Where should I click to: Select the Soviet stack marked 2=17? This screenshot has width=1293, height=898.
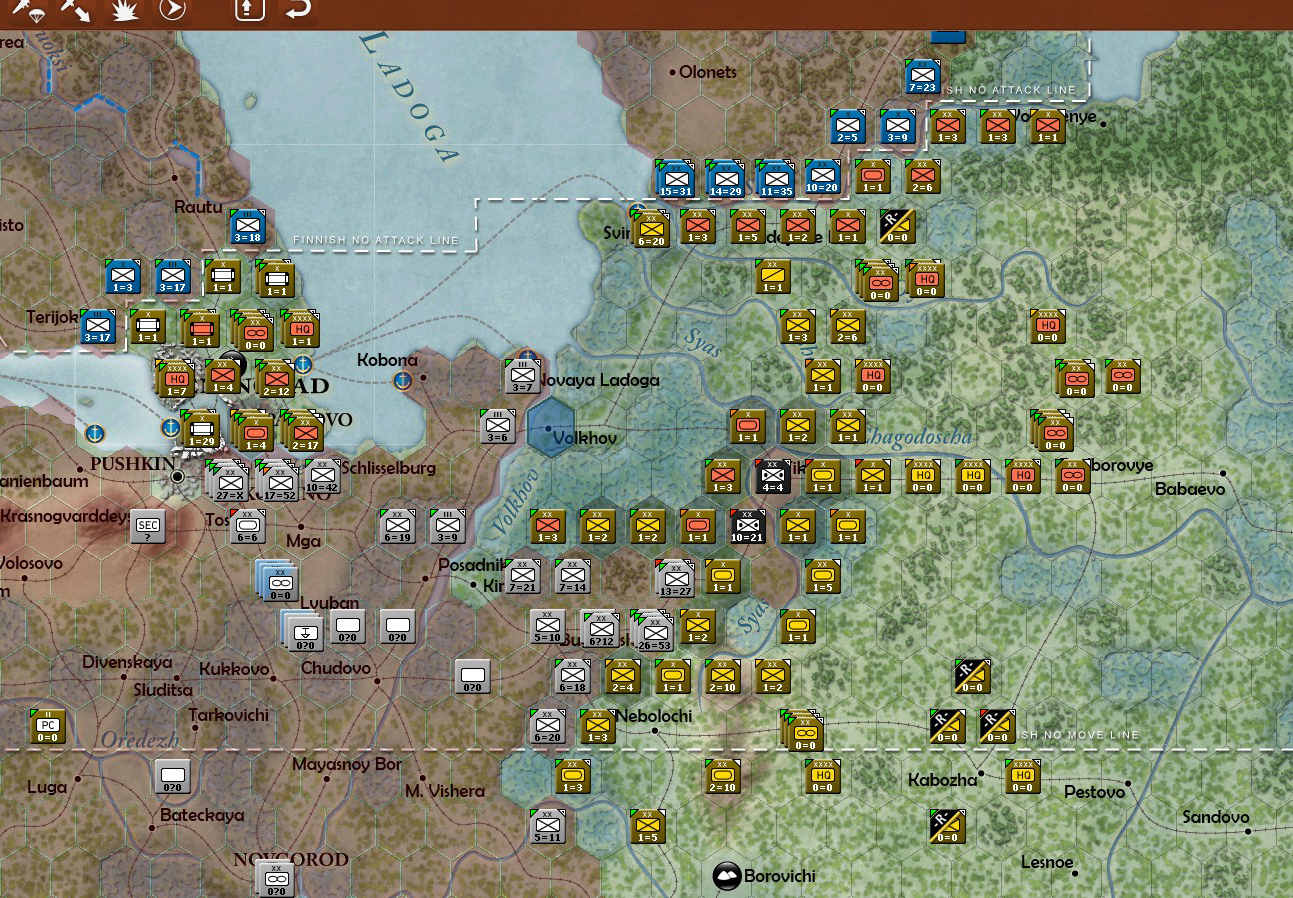pos(301,431)
